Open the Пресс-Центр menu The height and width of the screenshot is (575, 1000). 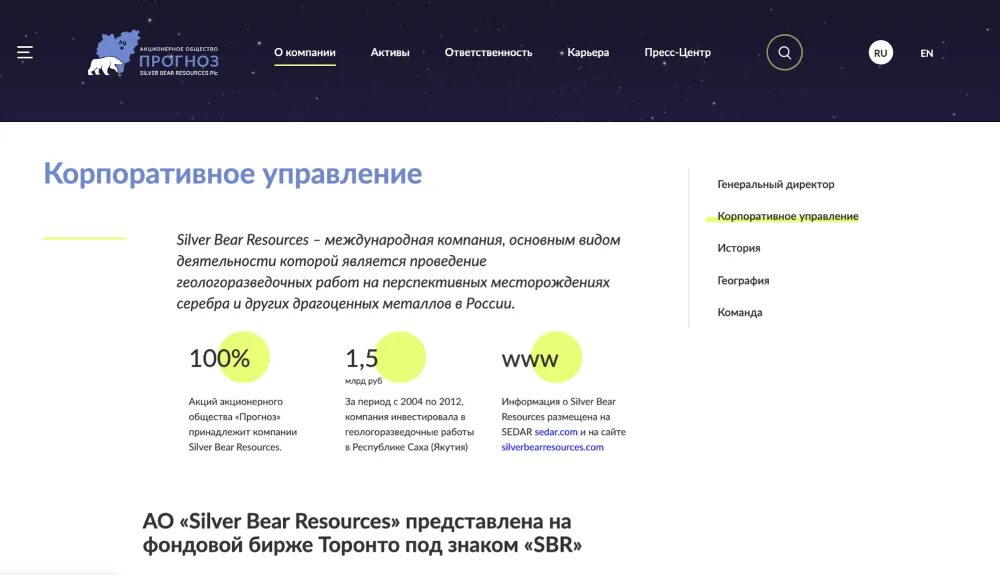click(x=677, y=52)
